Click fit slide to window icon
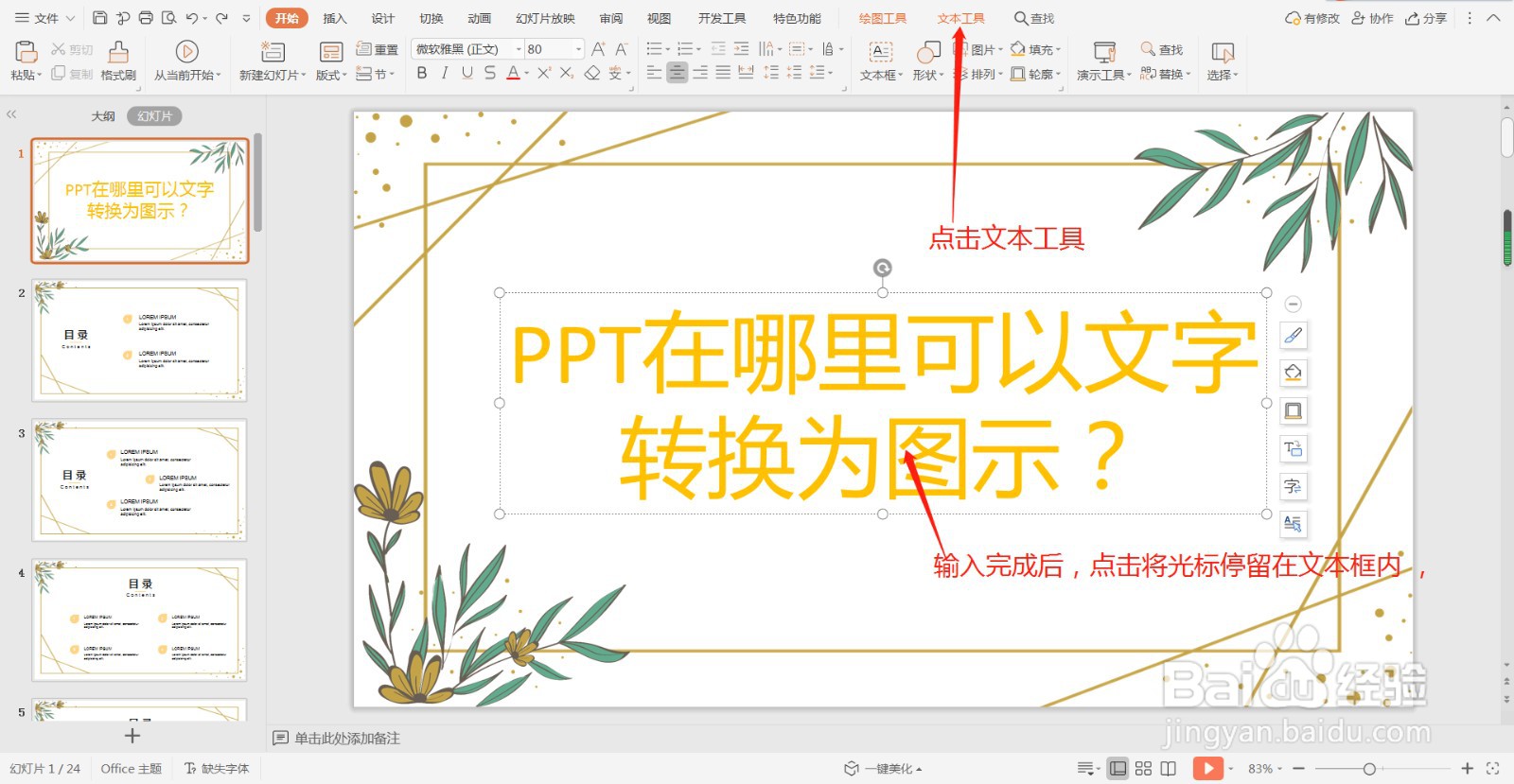This screenshot has height=784, width=1514. 1493,768
